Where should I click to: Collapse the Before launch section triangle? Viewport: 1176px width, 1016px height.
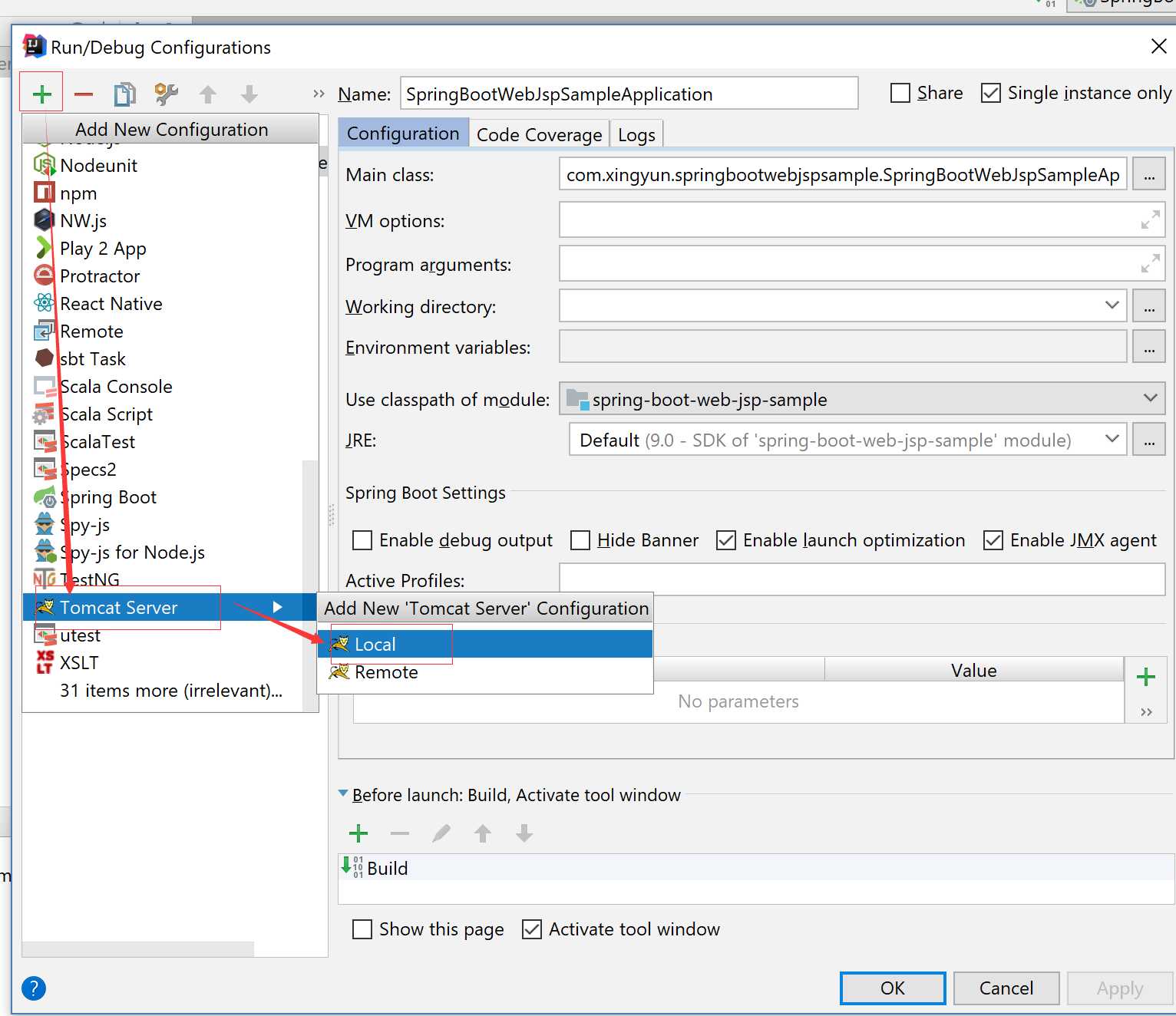343,794
